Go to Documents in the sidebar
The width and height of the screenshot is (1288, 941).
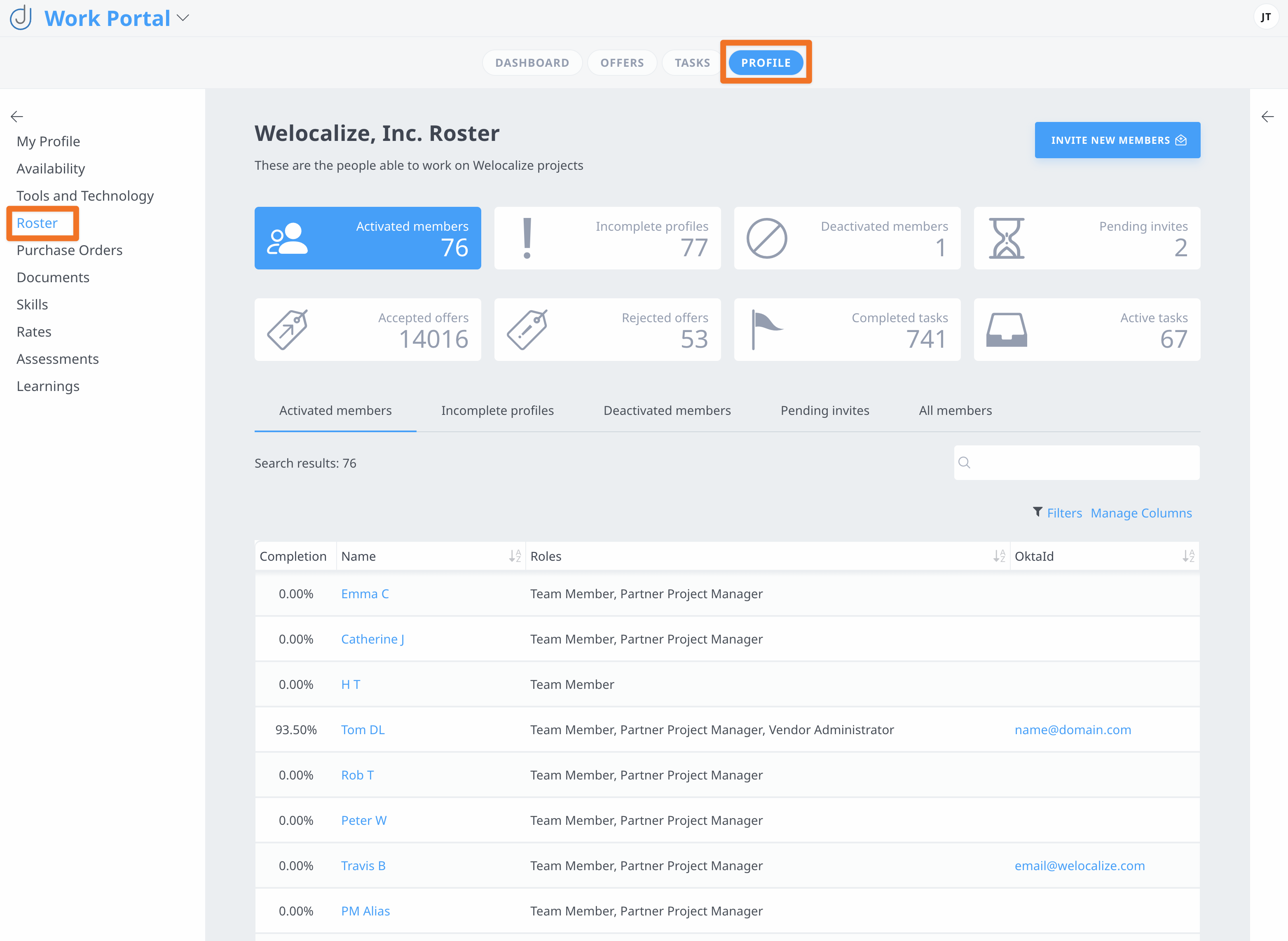(53, 277)
